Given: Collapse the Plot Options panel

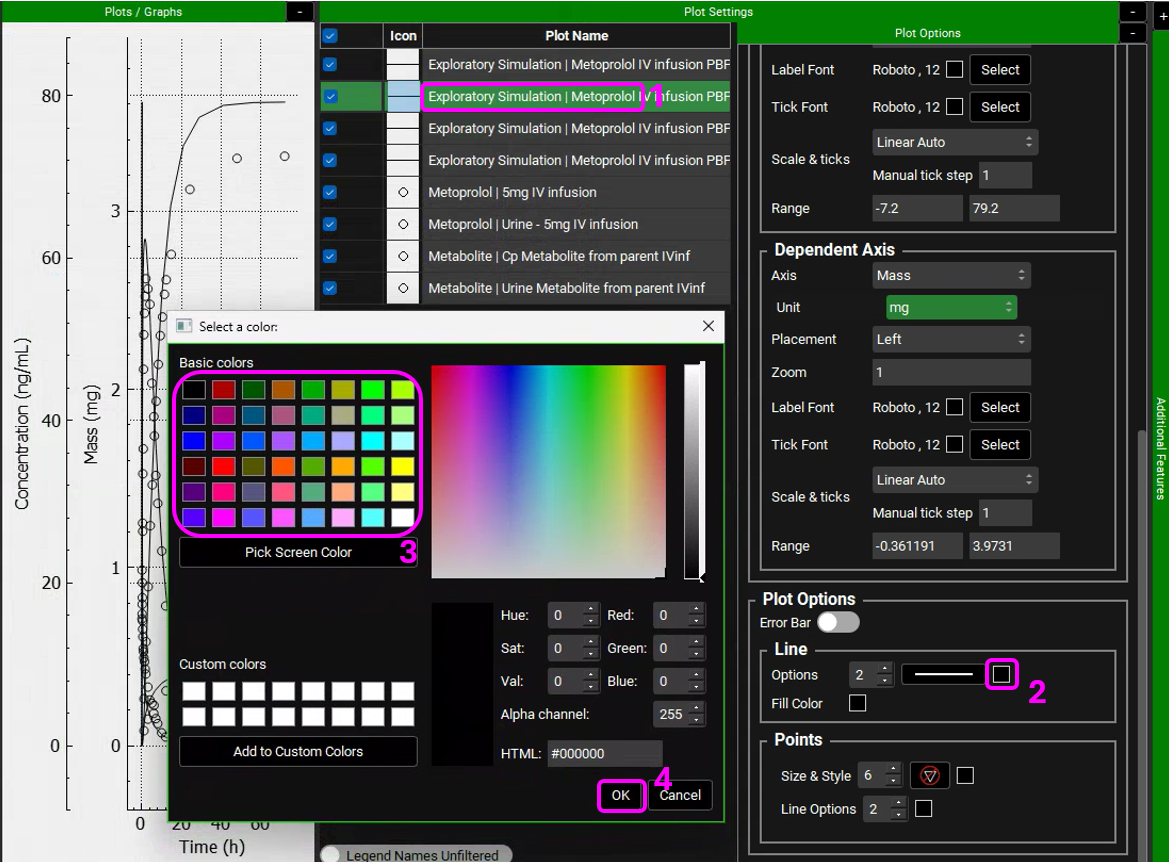Looking at the screenshot, I should click(x=1132, y=33).
